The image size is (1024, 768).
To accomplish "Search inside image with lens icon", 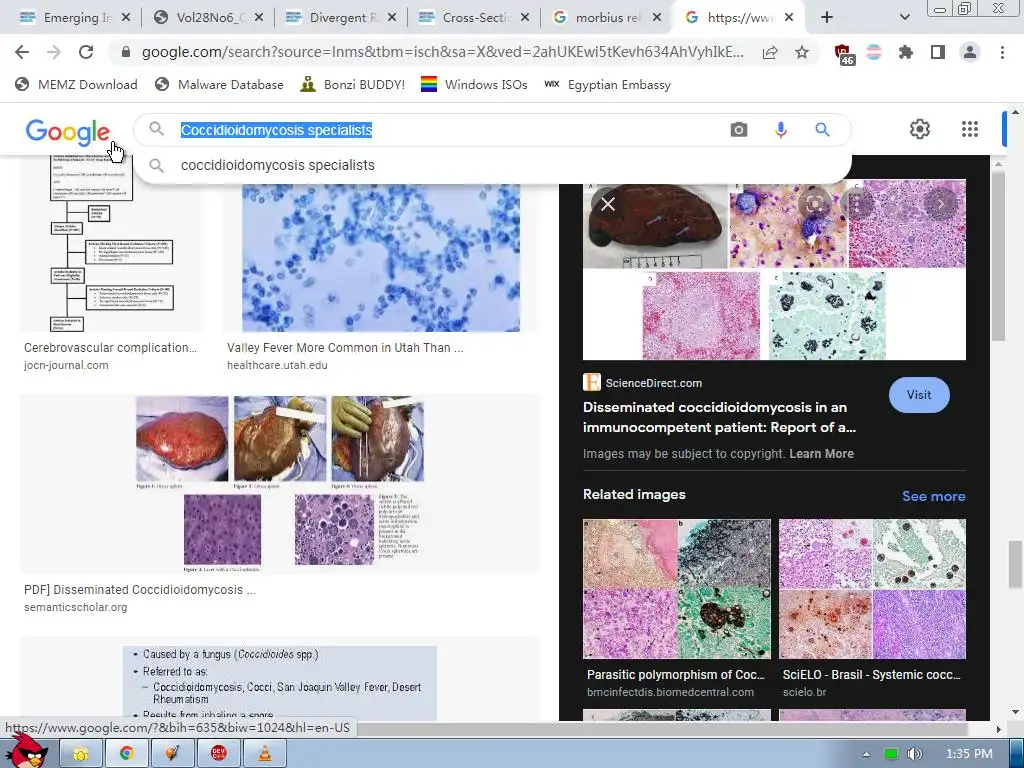I will point(814,204).
